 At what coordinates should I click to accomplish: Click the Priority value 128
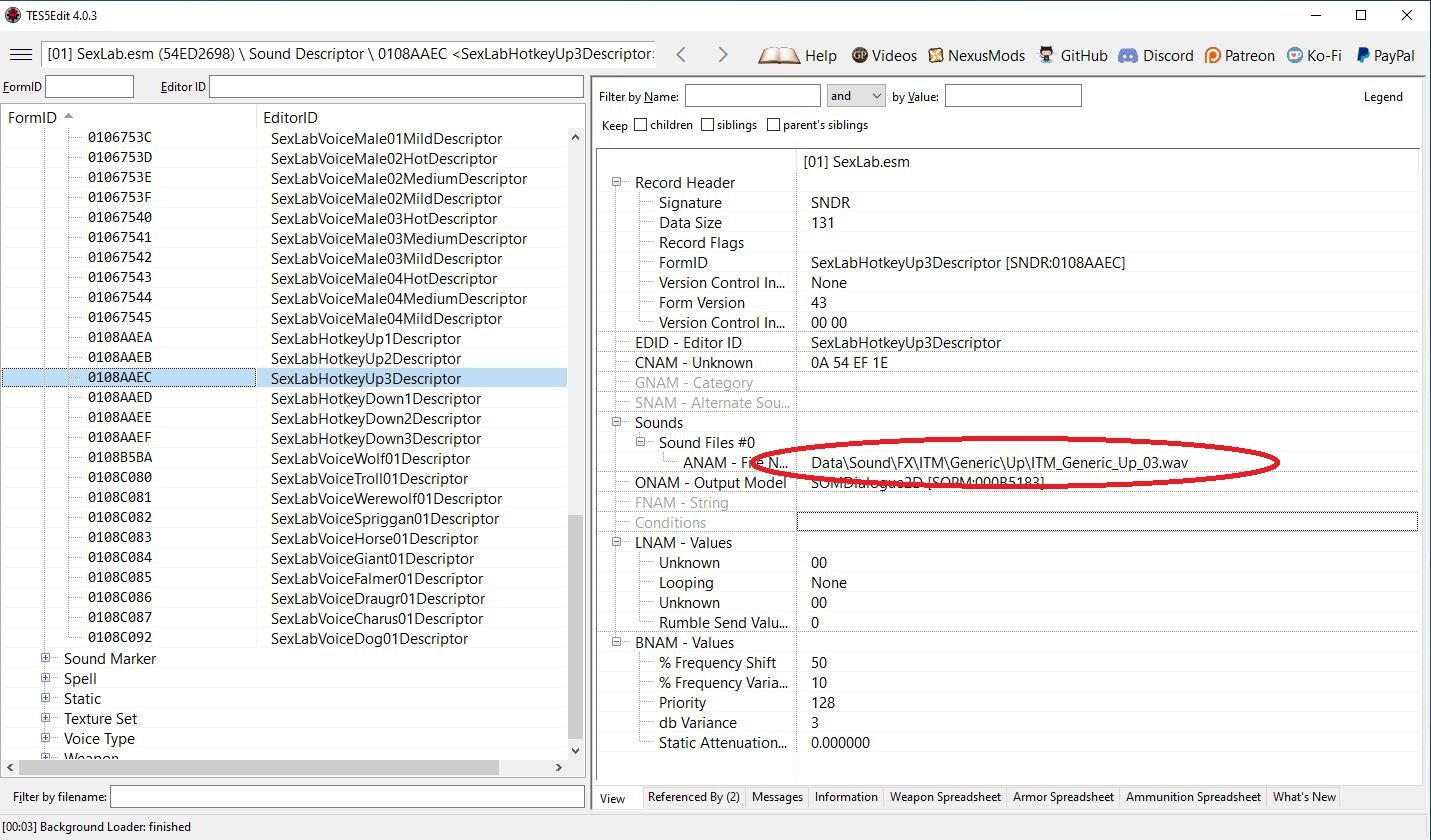(822, 703)
